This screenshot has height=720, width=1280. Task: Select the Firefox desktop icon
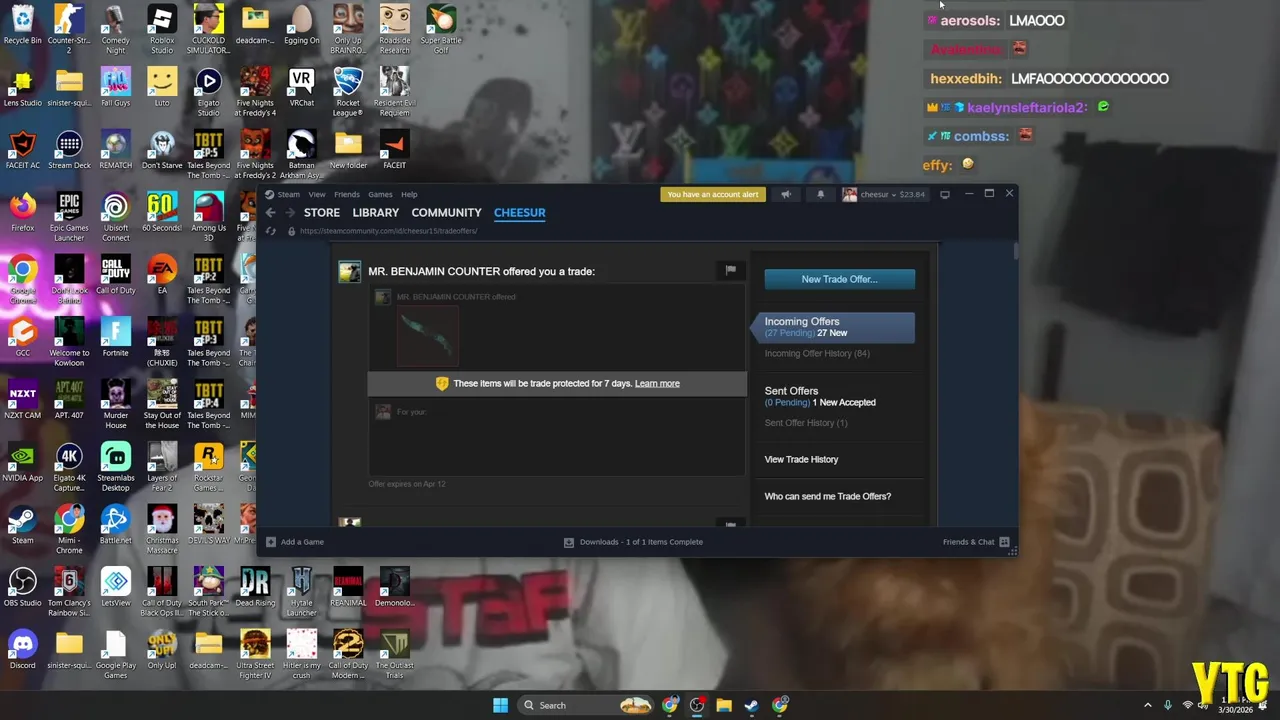[x=22, y=213]
